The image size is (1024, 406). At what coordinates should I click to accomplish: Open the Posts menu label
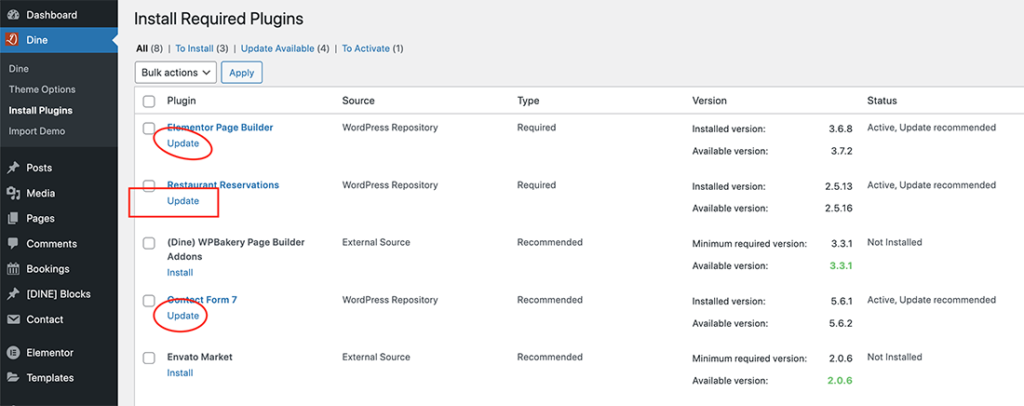[39, 168]
